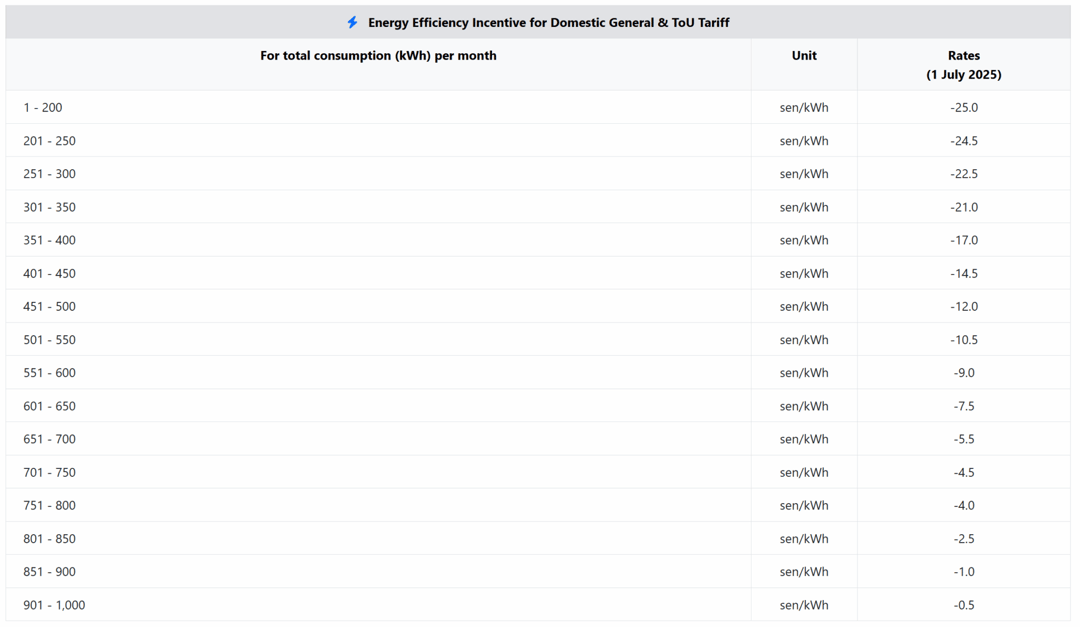This screenshot has width=1080, height=627.
Task: Click the rate value -21.0
Action: coord(964,207)
